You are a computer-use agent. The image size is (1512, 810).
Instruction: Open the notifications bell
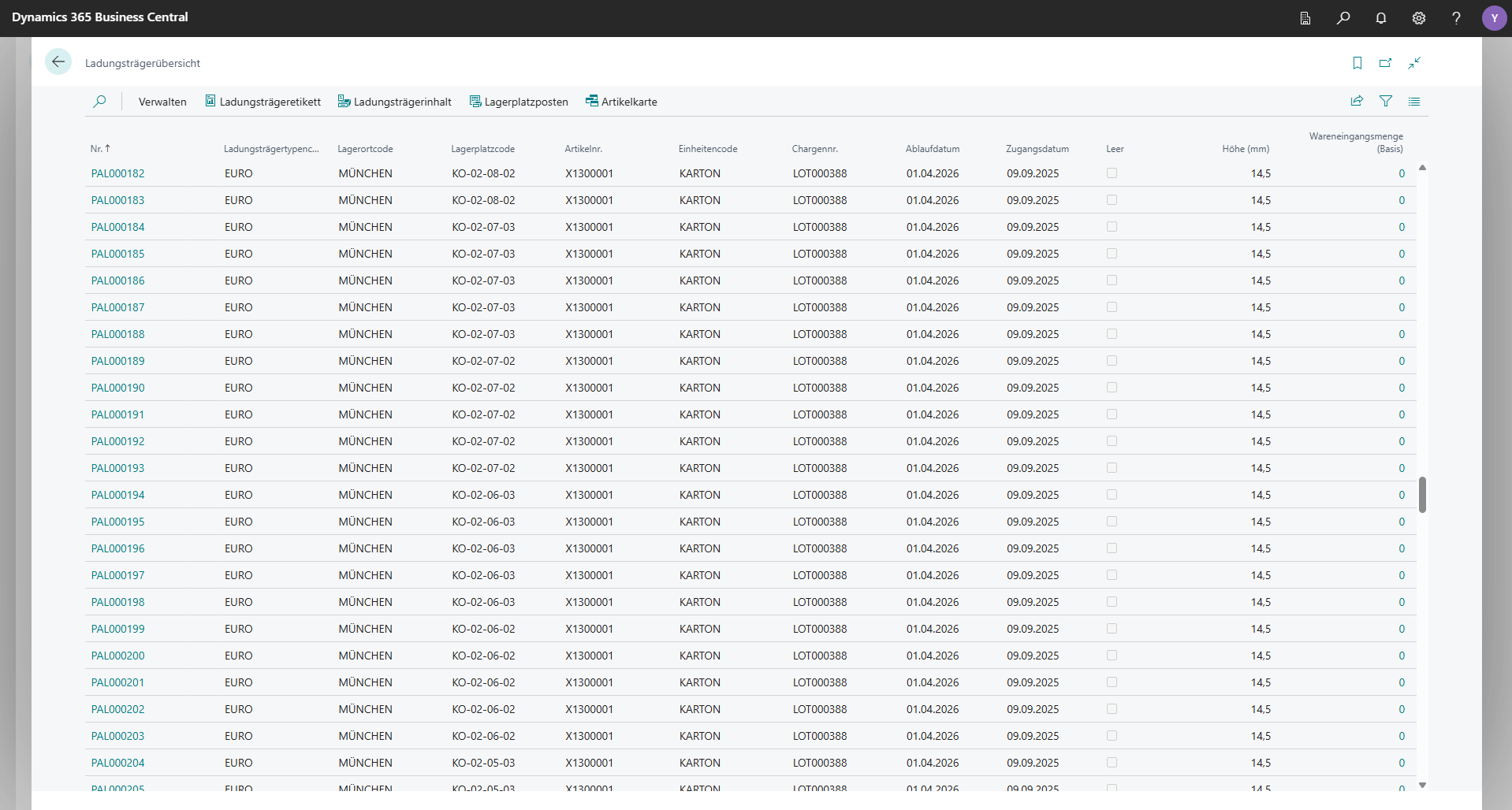tap(1380, 17)
